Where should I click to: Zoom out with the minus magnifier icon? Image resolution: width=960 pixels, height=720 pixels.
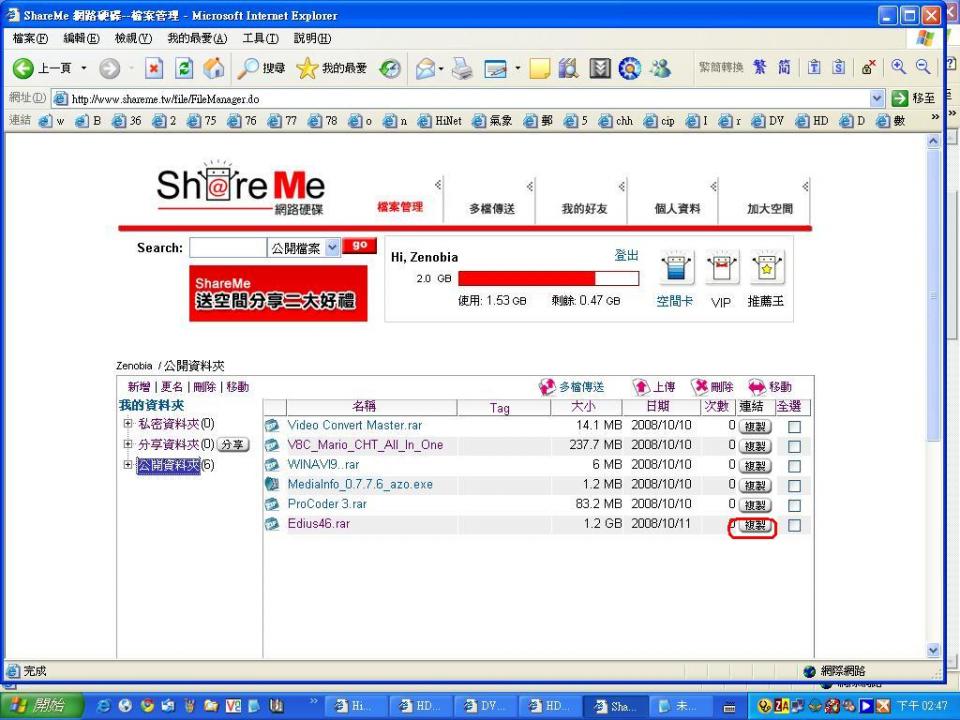(923, 67)
